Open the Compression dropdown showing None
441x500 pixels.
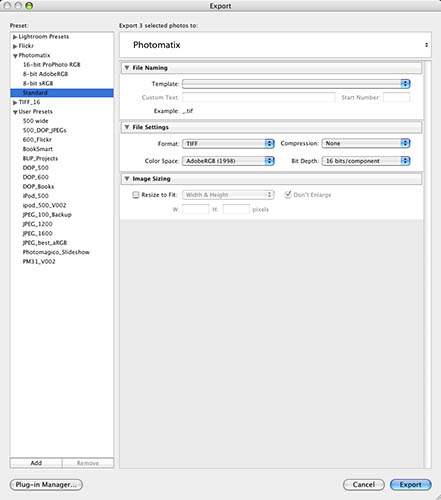(366, 143)
